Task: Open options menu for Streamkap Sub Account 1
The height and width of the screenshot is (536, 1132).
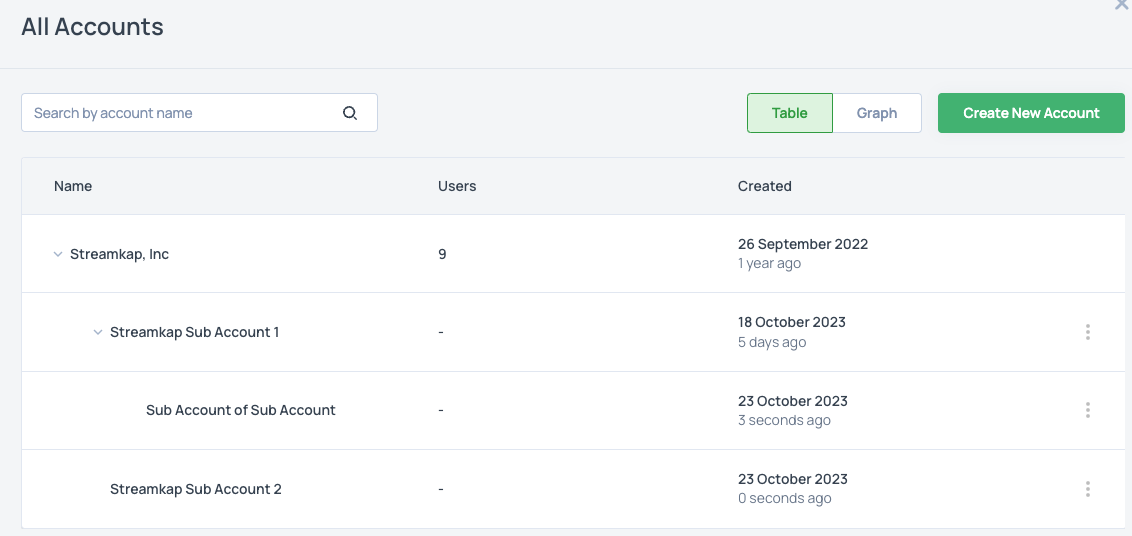Action: [x=1087, y=332]
